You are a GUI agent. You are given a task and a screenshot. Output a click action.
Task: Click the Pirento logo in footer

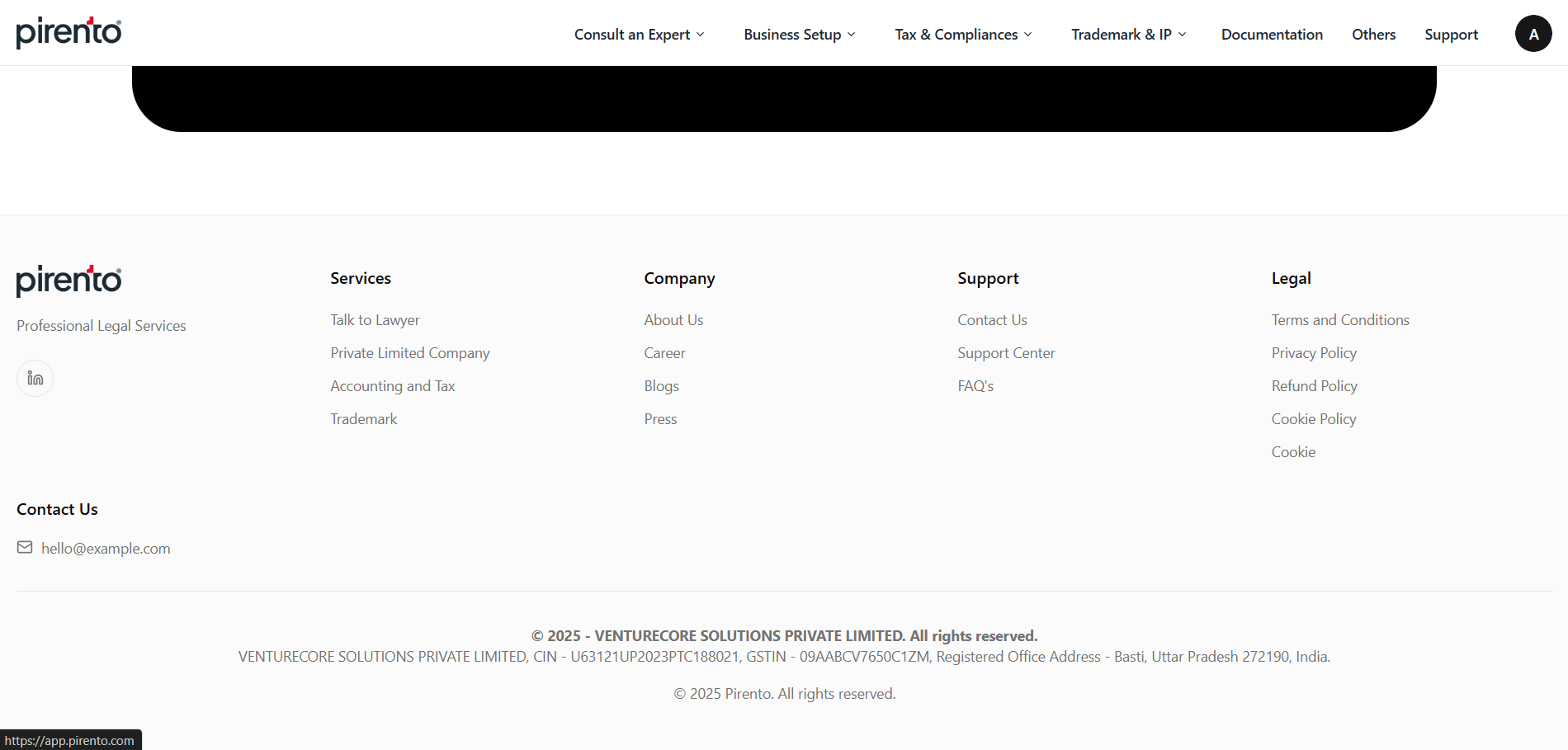click(69, 281)
